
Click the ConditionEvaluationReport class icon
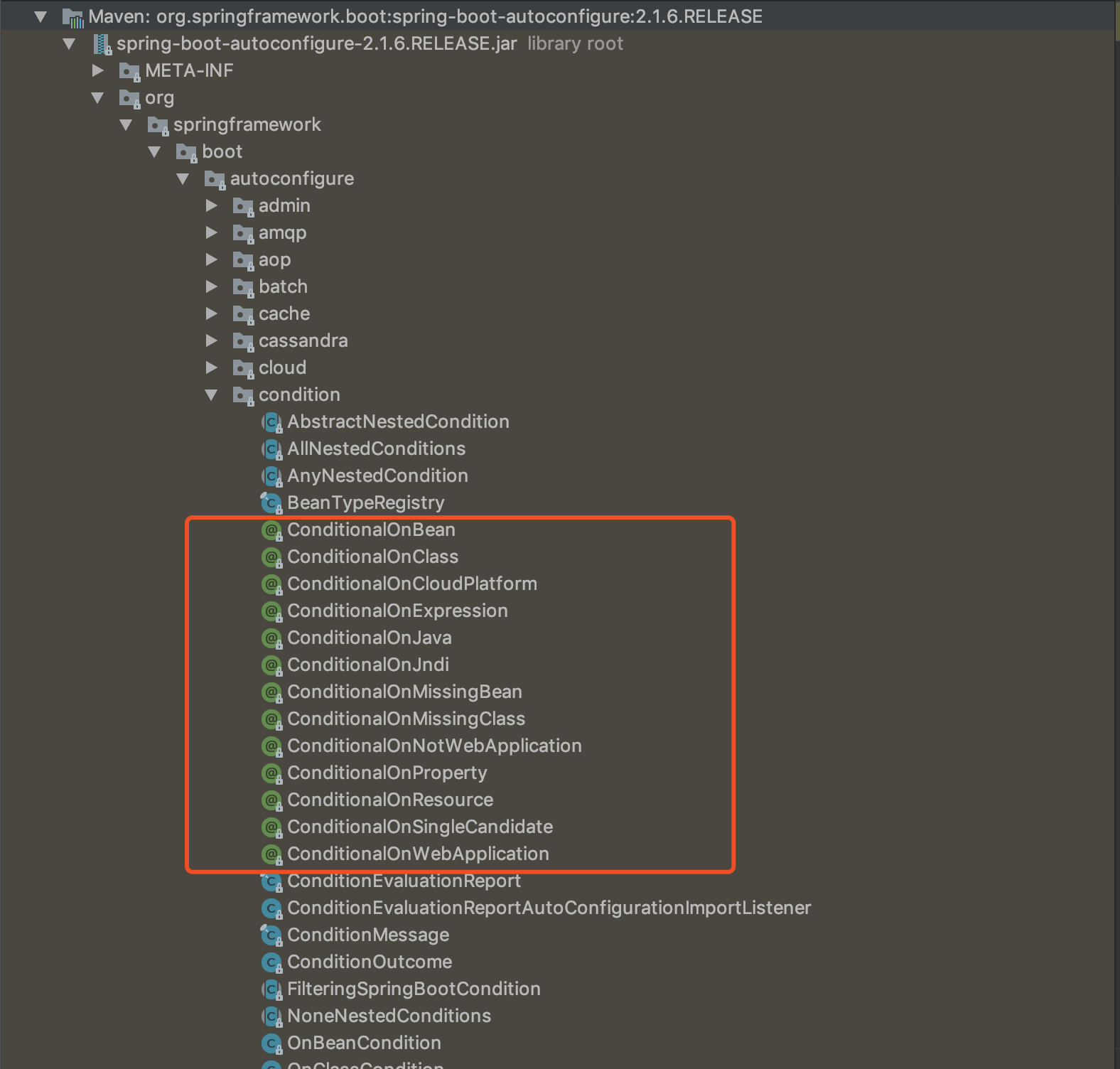tap(271, 882)
